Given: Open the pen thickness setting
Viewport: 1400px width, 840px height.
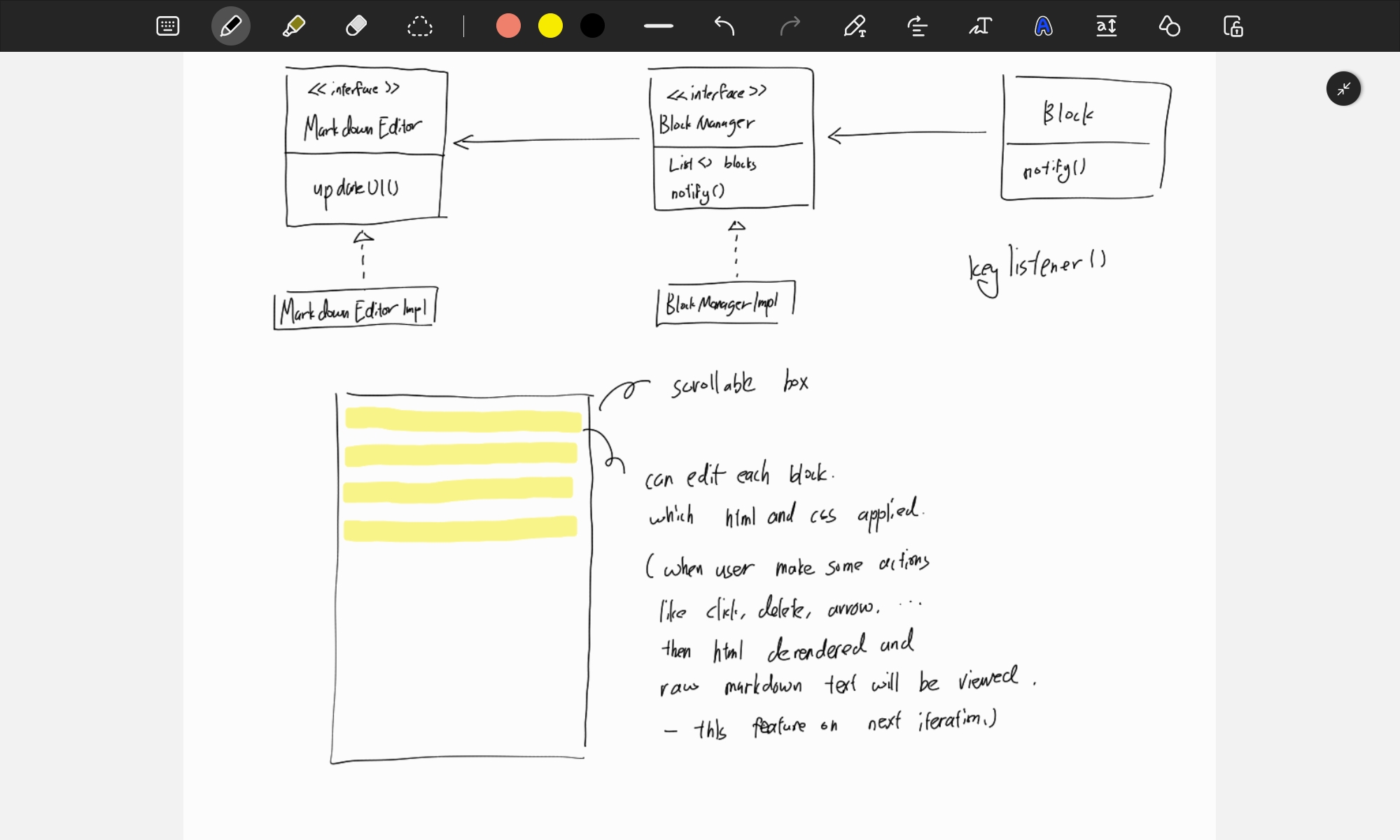Looking at the screenshot, I should pos(659,26).
